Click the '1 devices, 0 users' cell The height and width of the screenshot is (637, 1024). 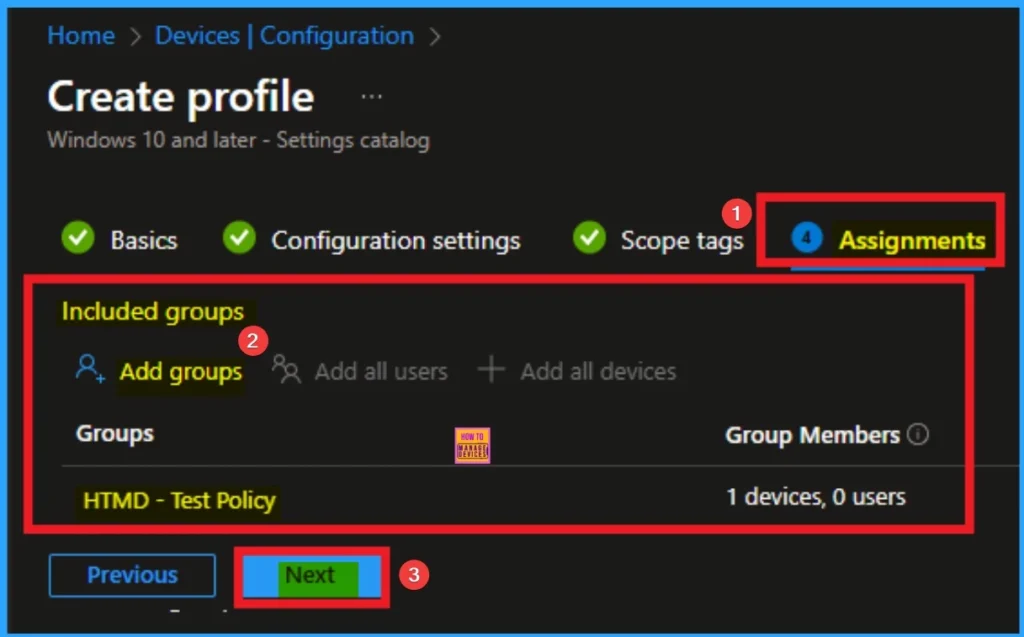816,497
